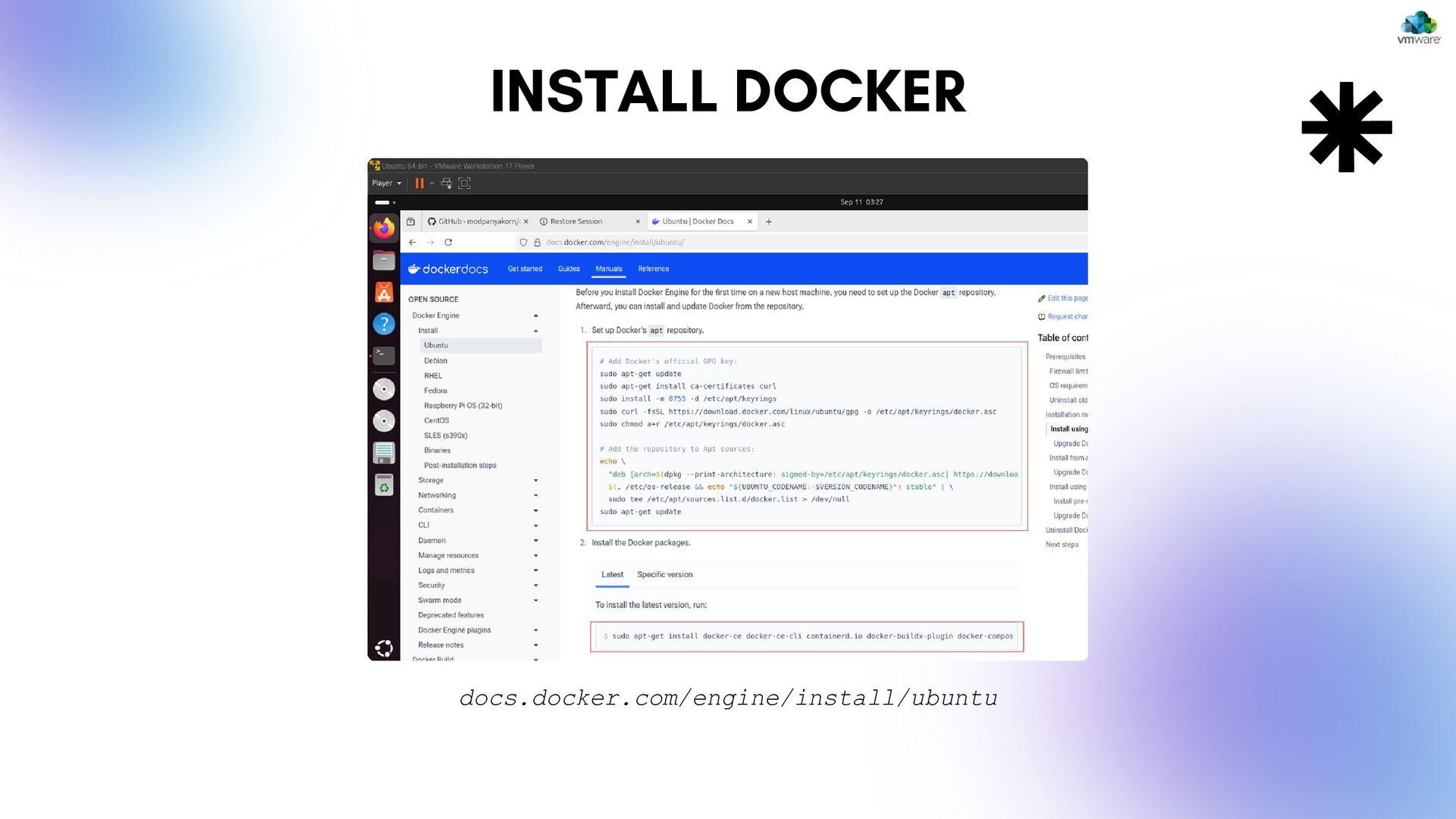Click the Prerequisites table of contents link
Viewport: 1456px width, 819px height.
pos(1065,357)
